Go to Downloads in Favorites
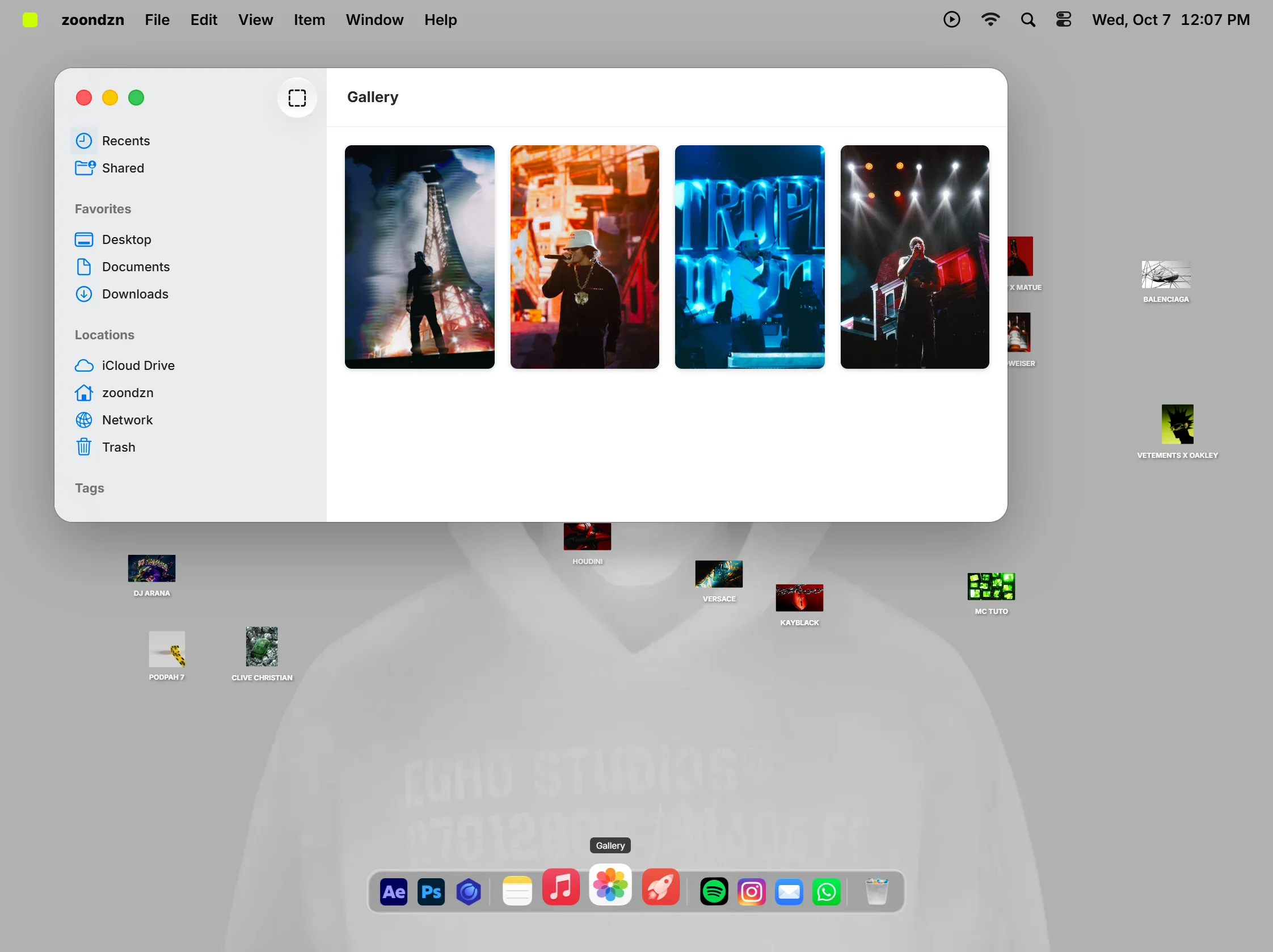 click(122, 294)
